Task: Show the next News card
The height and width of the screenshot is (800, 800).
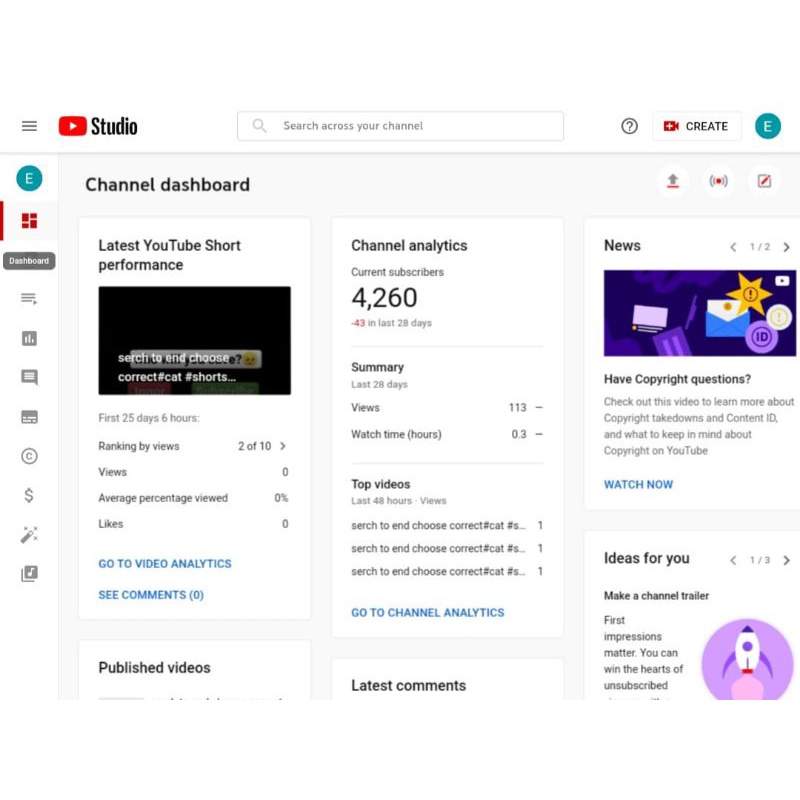Action: point(787,246)
